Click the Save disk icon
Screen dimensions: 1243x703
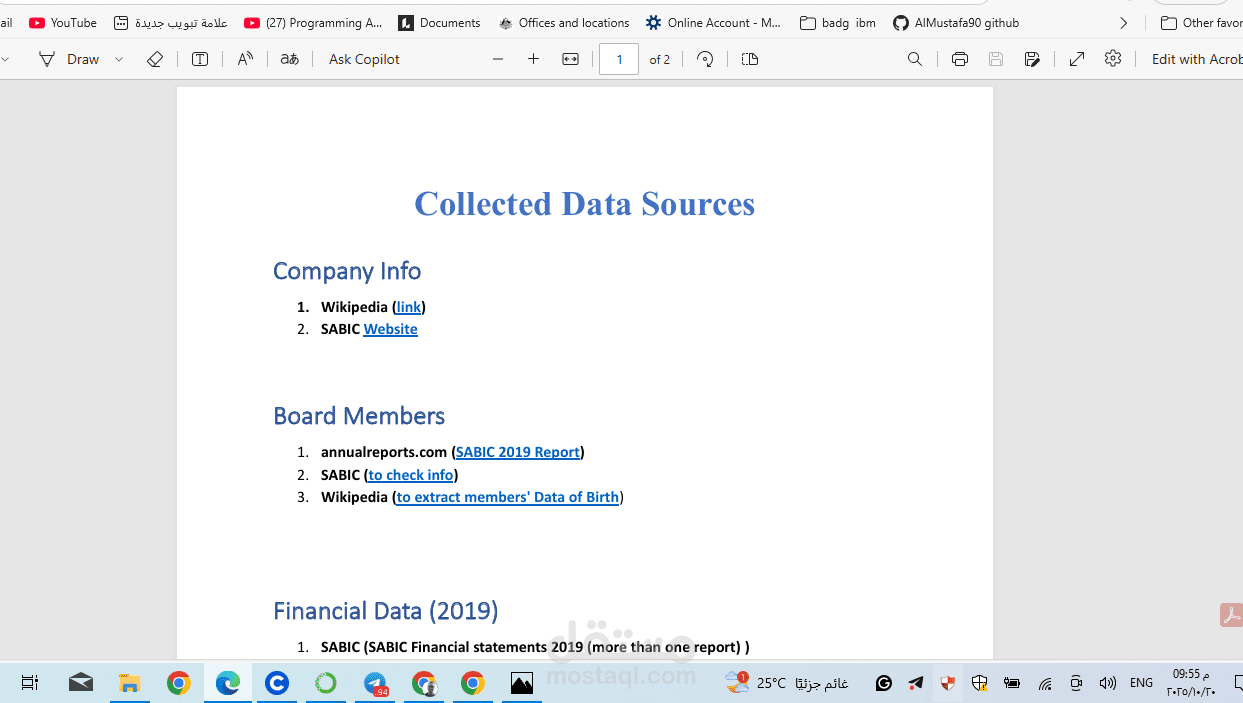click(996, 59)
